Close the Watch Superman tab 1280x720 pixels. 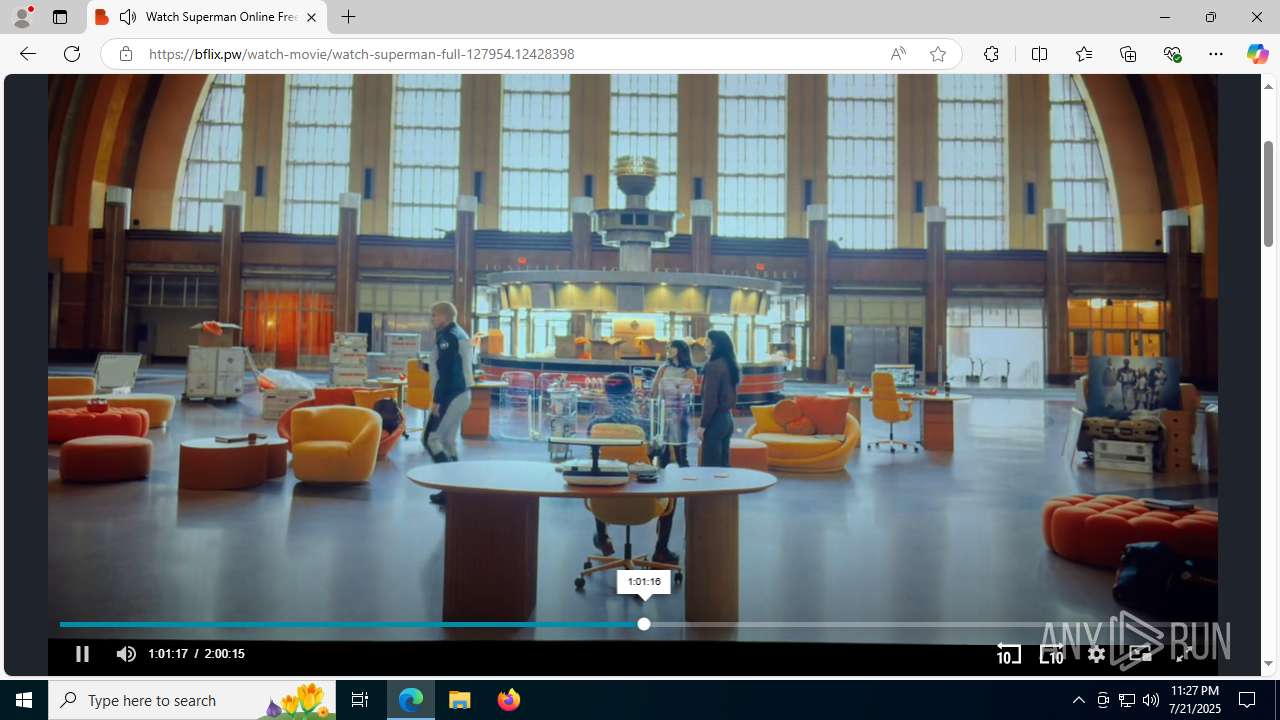pos(311,17)
